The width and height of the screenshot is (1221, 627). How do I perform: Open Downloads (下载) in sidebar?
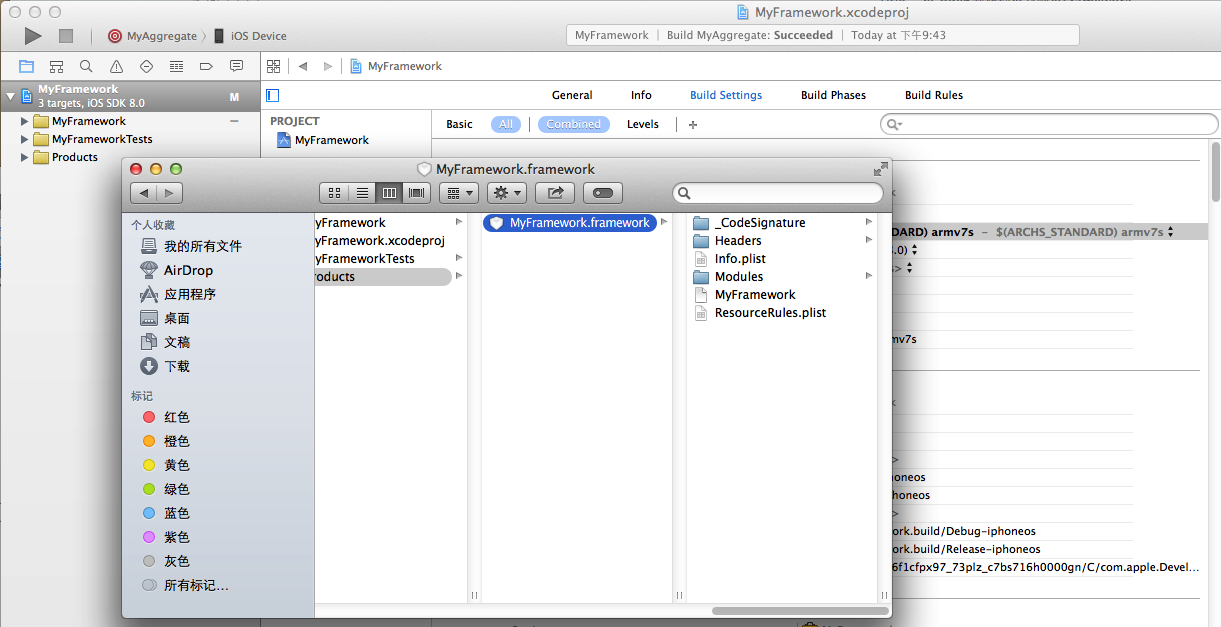click(165, 366)
